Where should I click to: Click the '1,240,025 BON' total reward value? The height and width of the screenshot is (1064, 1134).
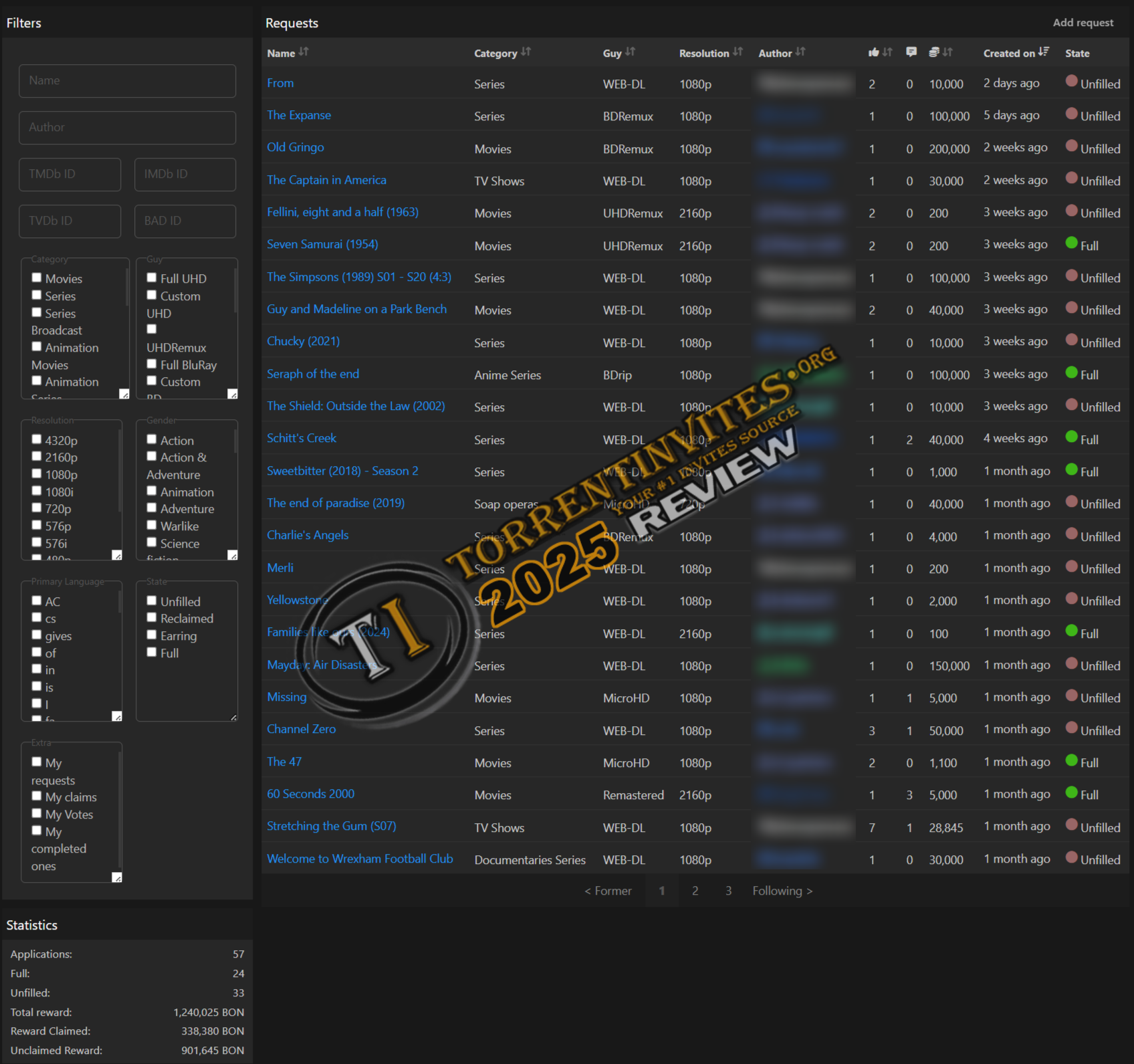(209, 1013)
